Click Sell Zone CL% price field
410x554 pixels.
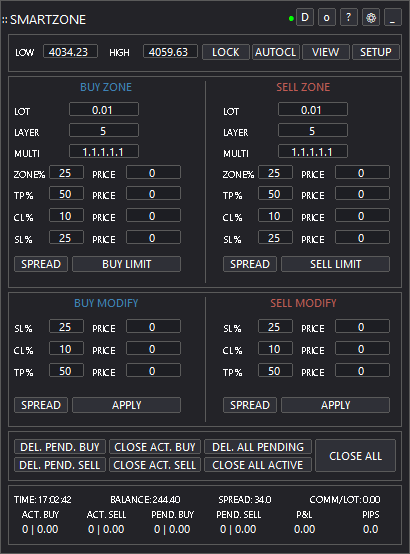362,216
